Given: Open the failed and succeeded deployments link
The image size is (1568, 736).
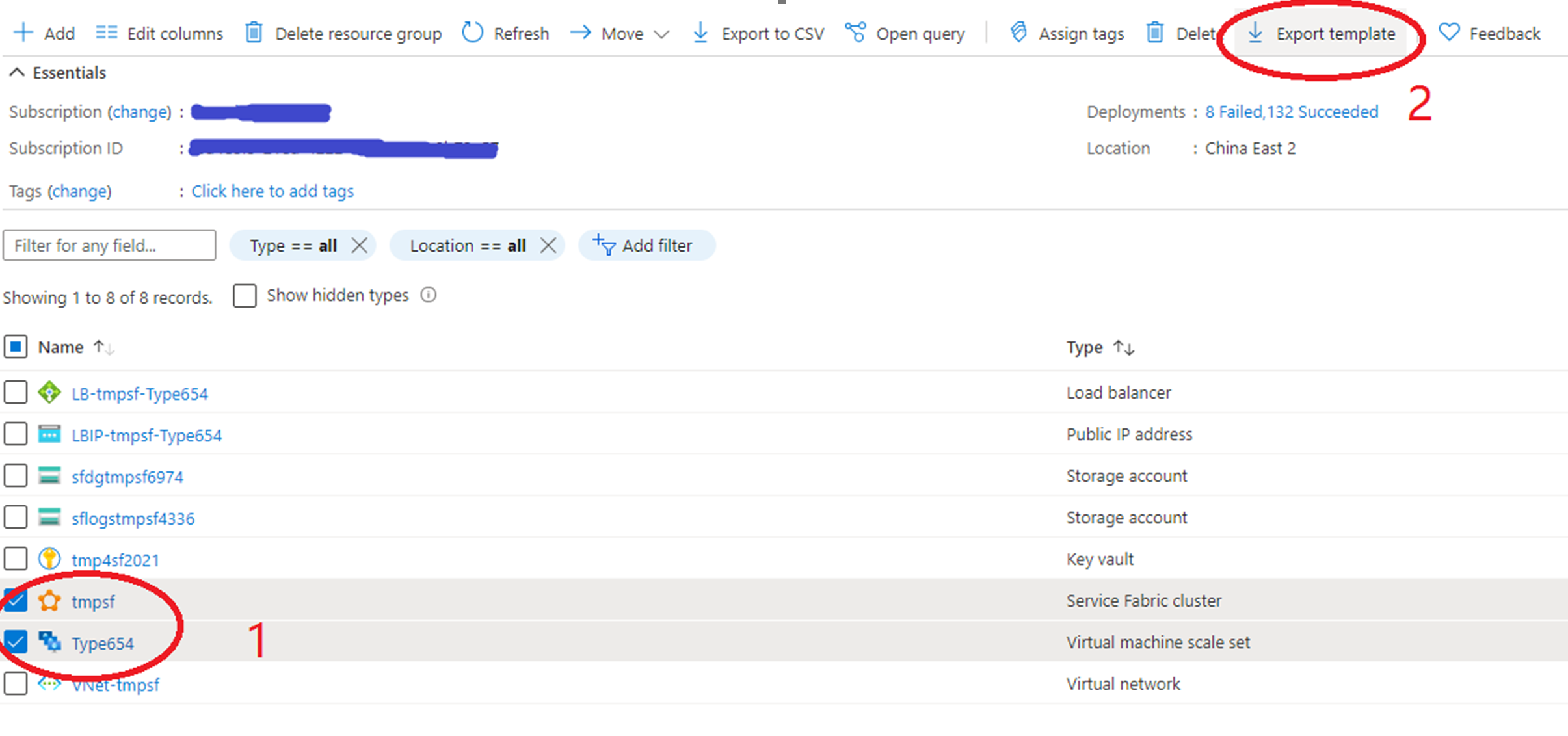Looking at the screenshot, I should pyautogui.click(x=1291, y=112).
